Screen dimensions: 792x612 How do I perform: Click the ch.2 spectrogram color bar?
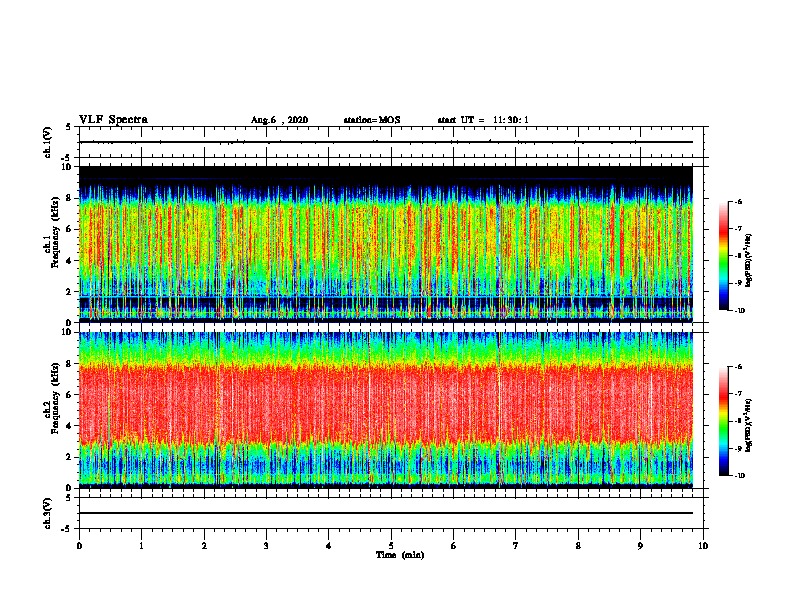(723, 421)
